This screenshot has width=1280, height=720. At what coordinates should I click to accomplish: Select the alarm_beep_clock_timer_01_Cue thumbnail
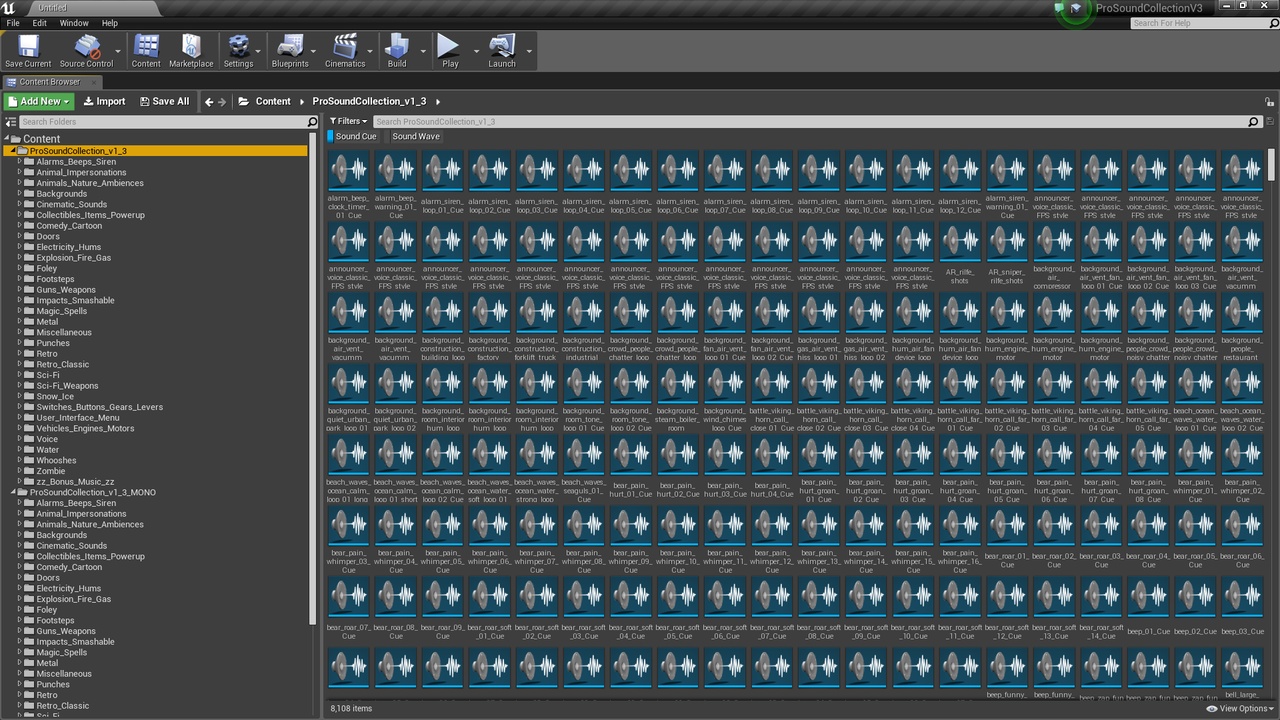coord(349,171)
